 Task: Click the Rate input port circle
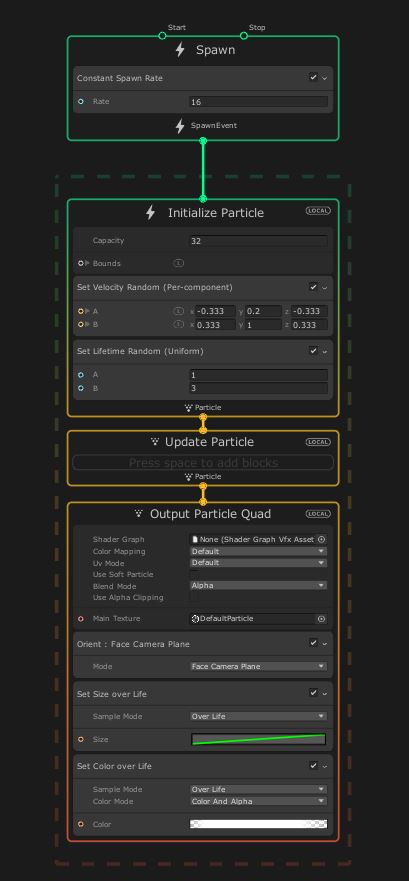(x=81, y=102)
